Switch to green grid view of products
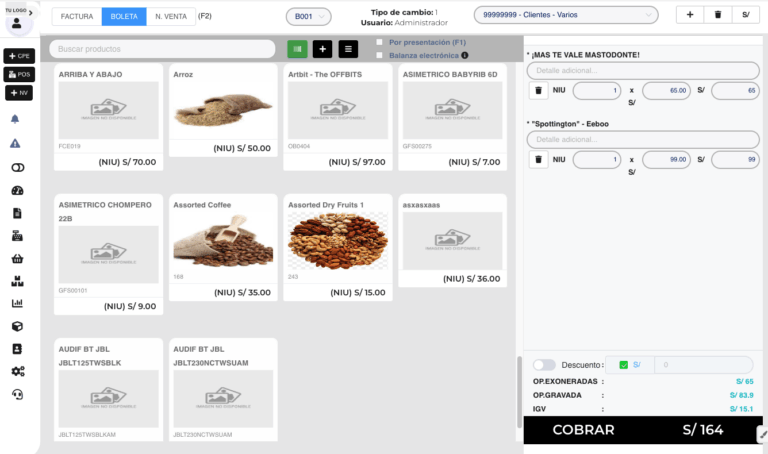Image resolution: width=768 pixels, height=454 pixels. click(297, 49)
